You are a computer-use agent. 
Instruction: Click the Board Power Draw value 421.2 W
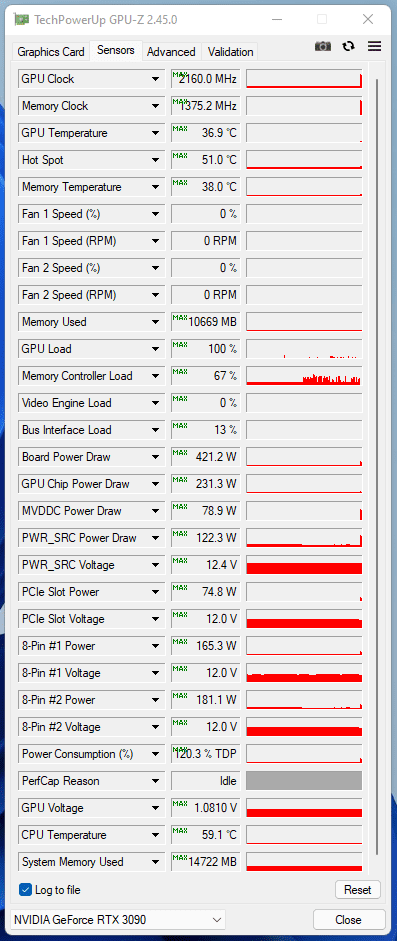point(206,457)
